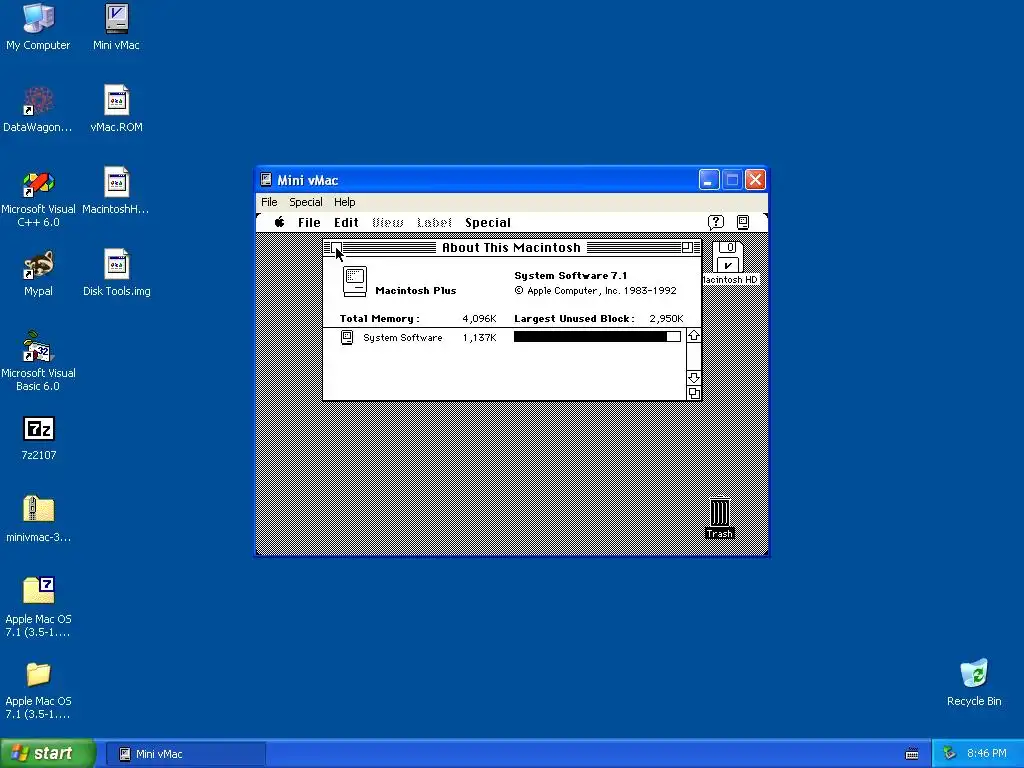Click the System Software 7.1 text
Viewport: 1024px width, 768px height.
[x=571, y=276]
